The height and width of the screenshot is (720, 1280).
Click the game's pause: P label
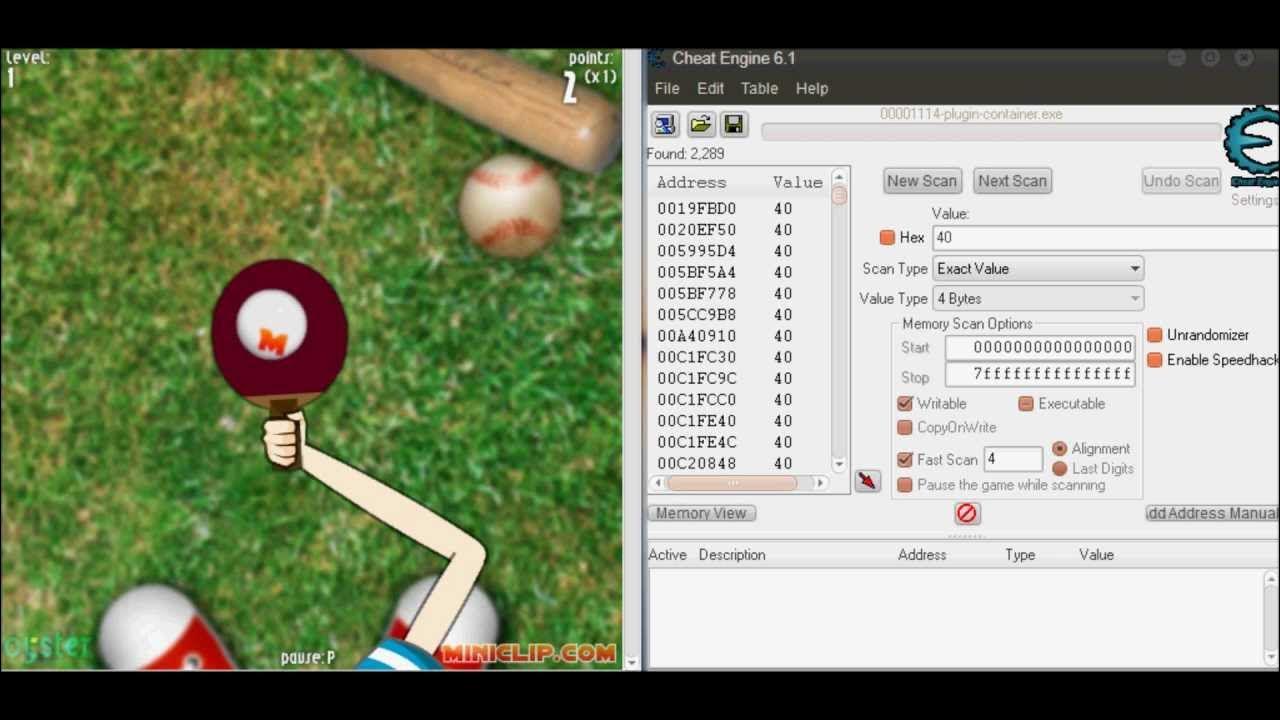pos(308,657)
